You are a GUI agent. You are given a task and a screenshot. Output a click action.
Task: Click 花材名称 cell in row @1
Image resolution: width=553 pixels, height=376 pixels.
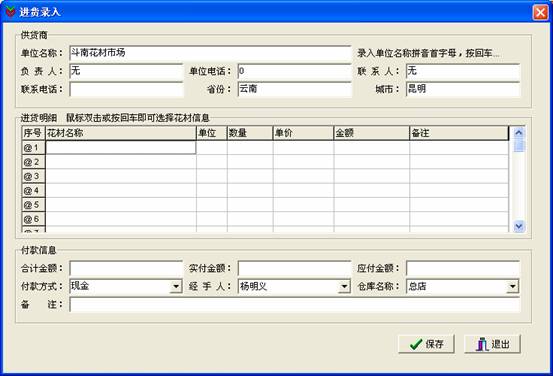point(121,148)
